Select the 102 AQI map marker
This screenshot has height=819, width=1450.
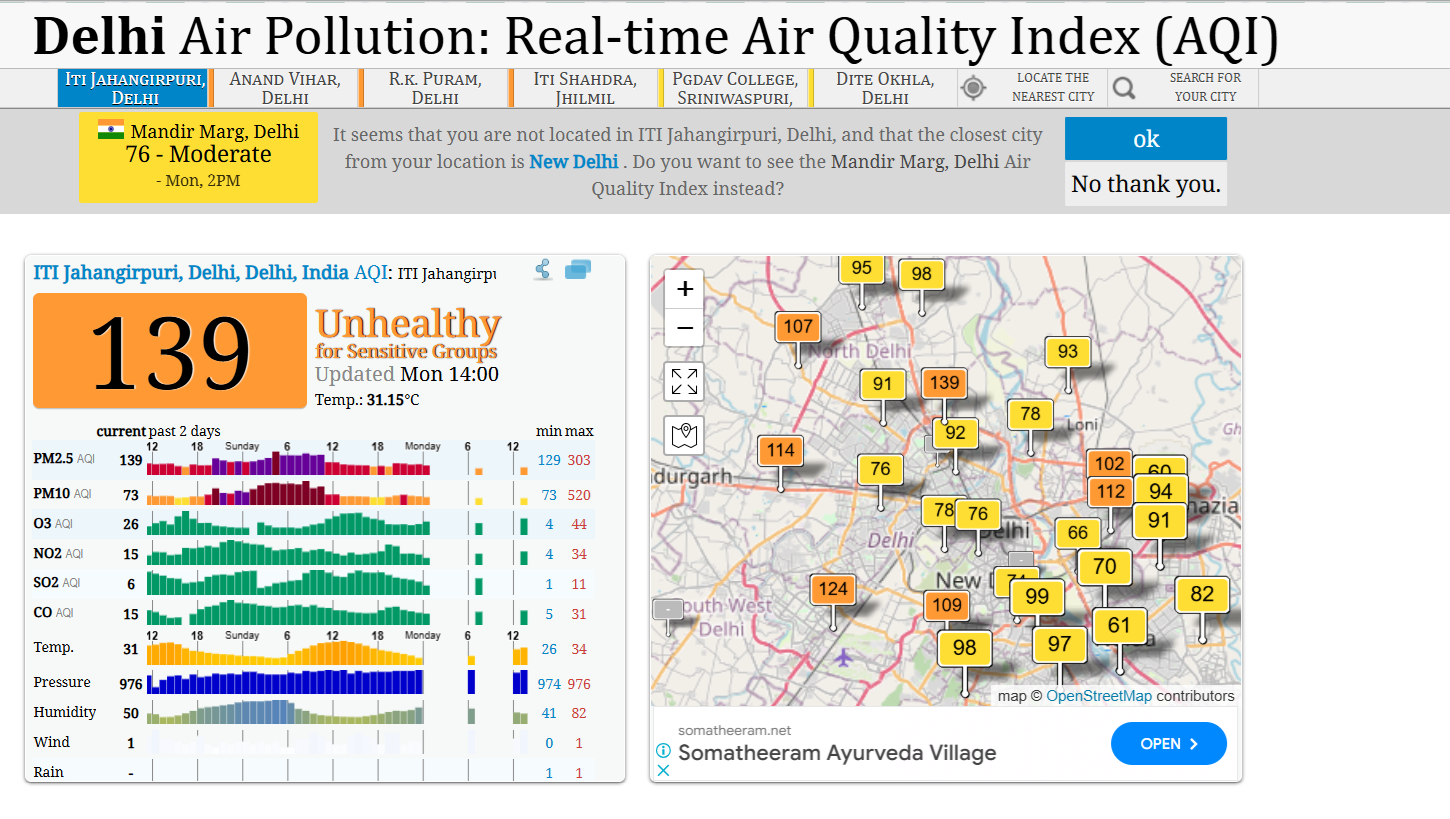click(x=1109, y=463)
